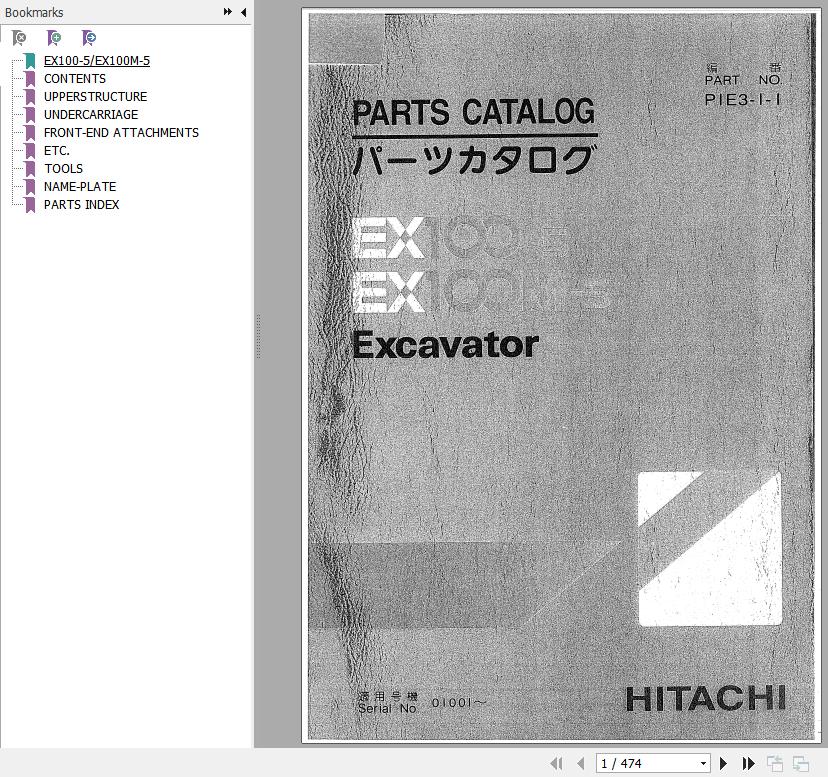Open the EX100-5/EX100M-5 bookmark
Image resolution: width=828 pixels, height=777 pixels.
click(x=97, y=61)
